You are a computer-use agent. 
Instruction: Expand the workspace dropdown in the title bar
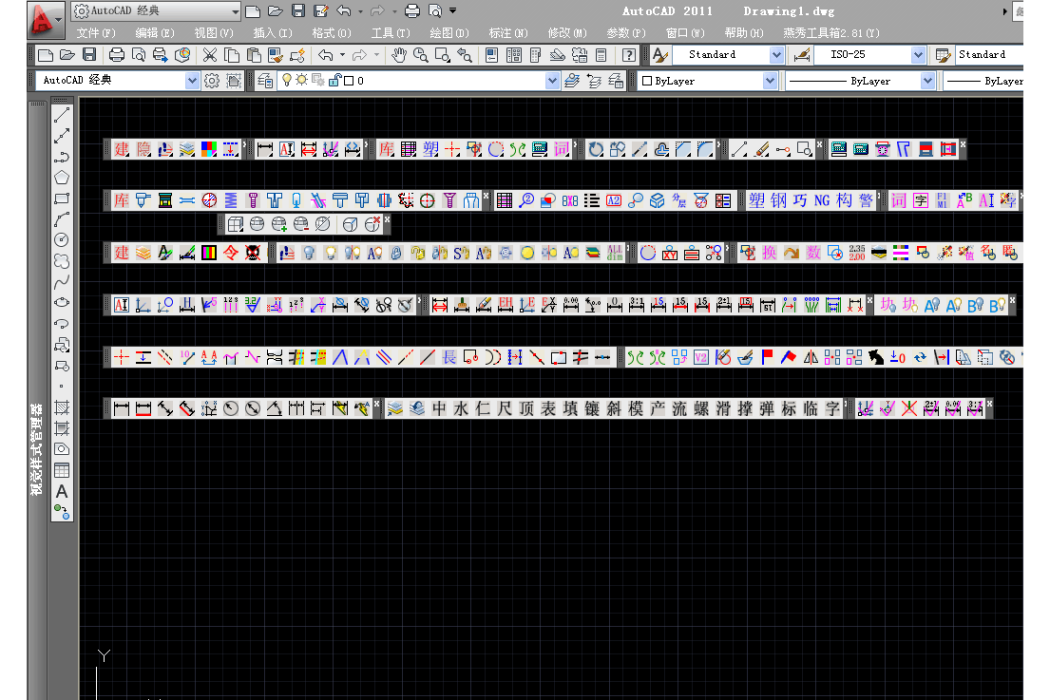tap(235, 11)
